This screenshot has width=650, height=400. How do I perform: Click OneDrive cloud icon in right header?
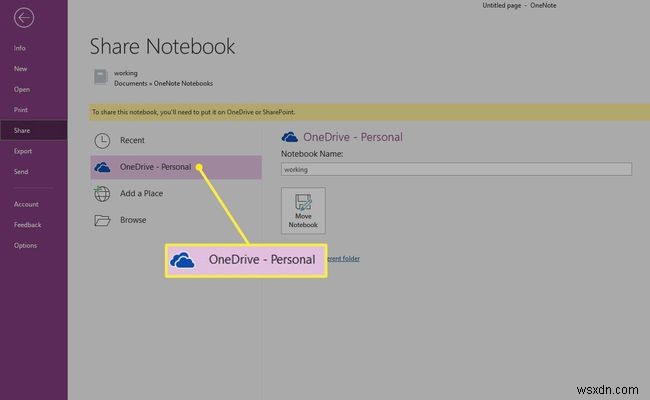pyautogui.click(x=289, y=137)
